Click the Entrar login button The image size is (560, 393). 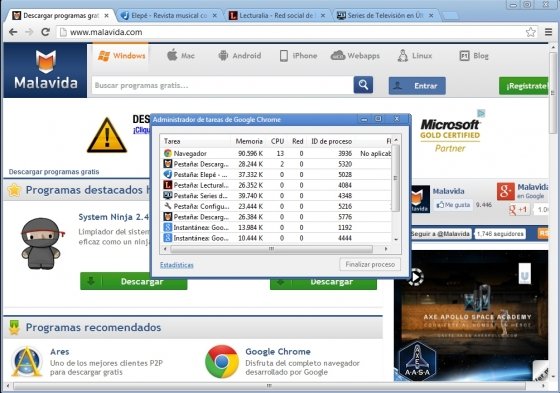[417, 86]
